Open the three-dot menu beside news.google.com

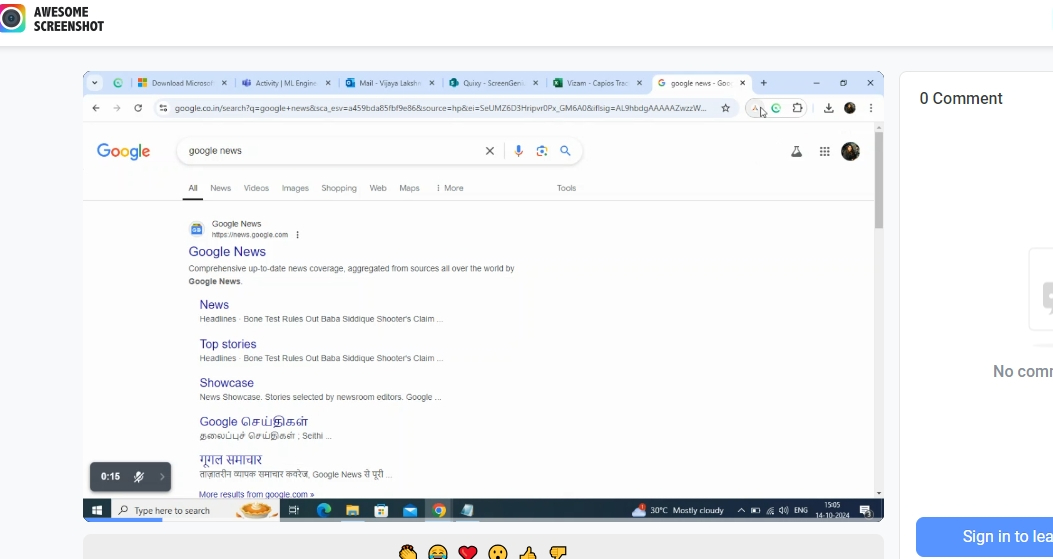297,234
